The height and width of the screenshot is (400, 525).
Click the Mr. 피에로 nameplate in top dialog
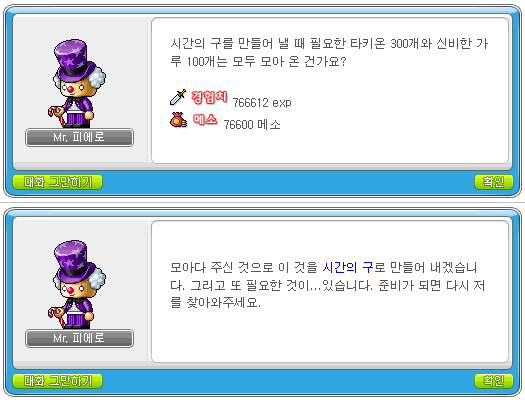(79, 137)
